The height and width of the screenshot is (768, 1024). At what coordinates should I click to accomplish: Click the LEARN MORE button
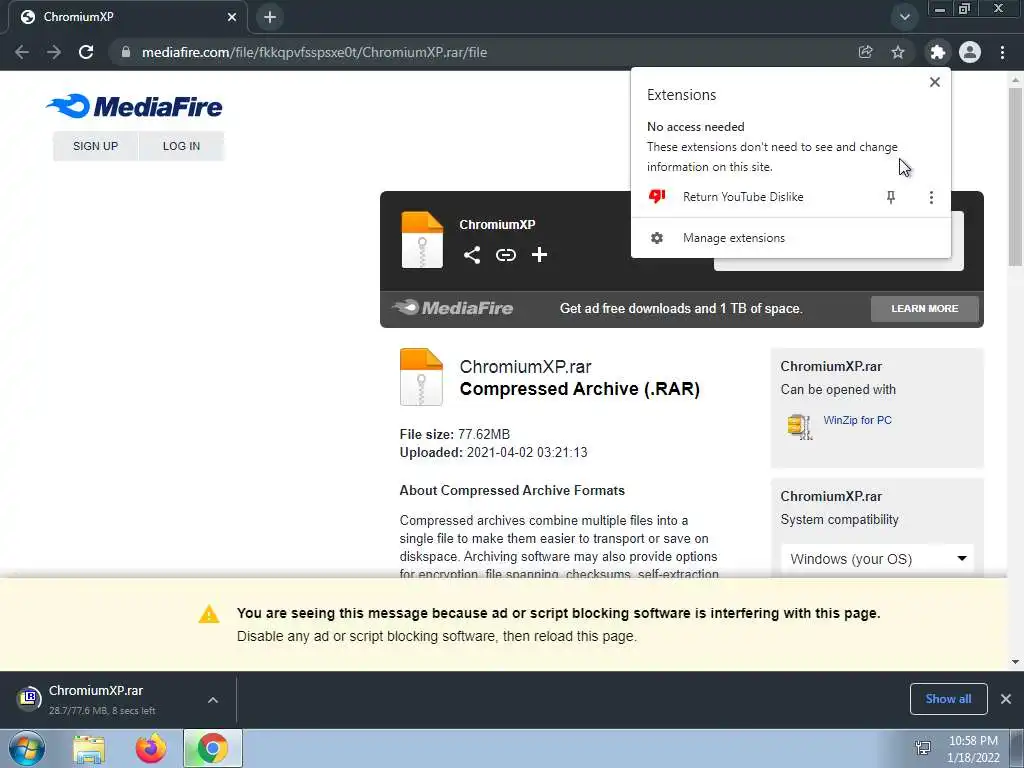(x=925, y=309)
